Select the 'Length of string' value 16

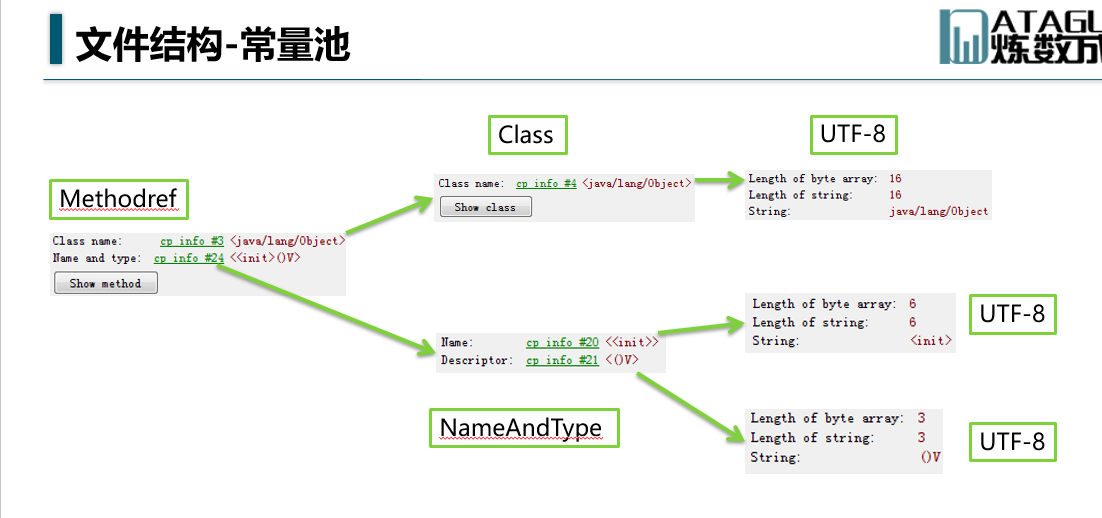[895, 195]
